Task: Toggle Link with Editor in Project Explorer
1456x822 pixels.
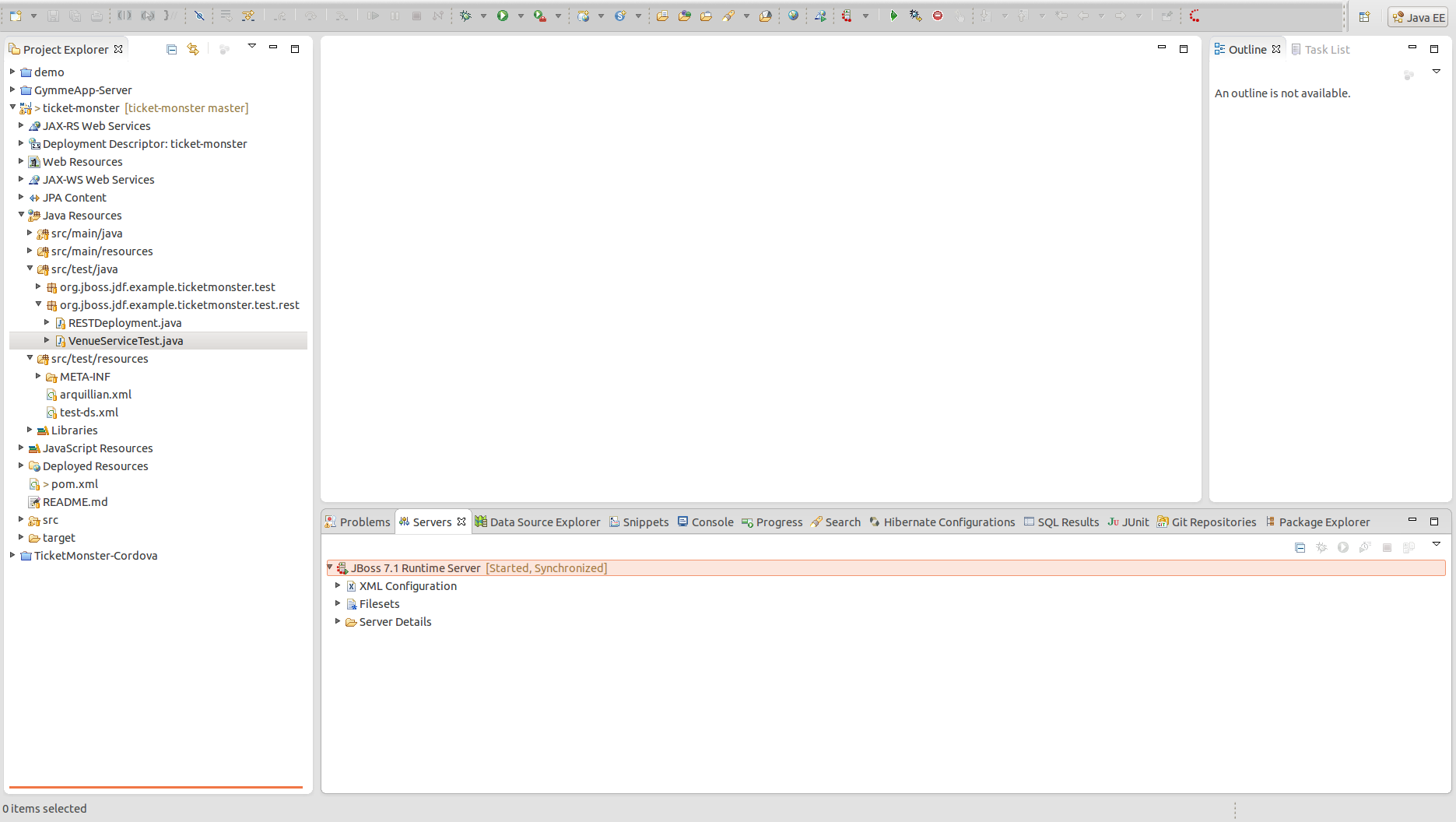Action: click(193, 49)
